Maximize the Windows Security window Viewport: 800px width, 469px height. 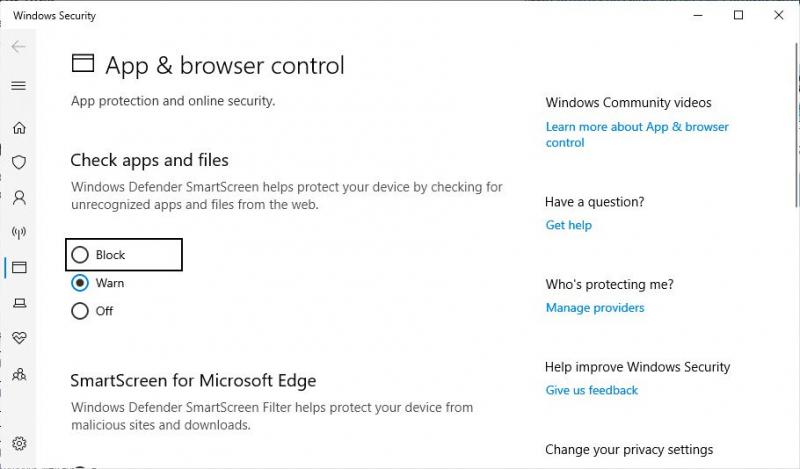click(x=738, y=15)
